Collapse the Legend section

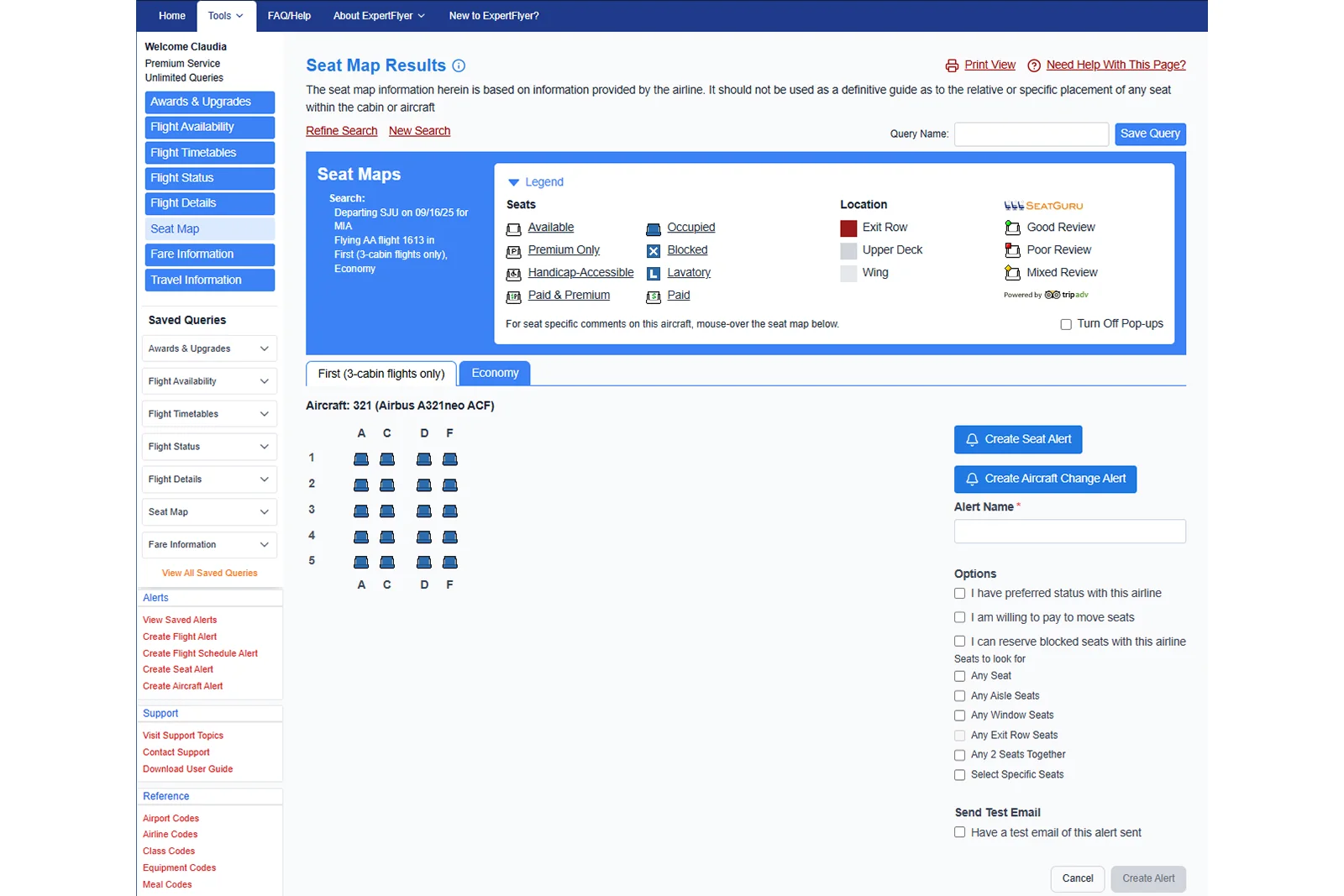tap(514, 182)
